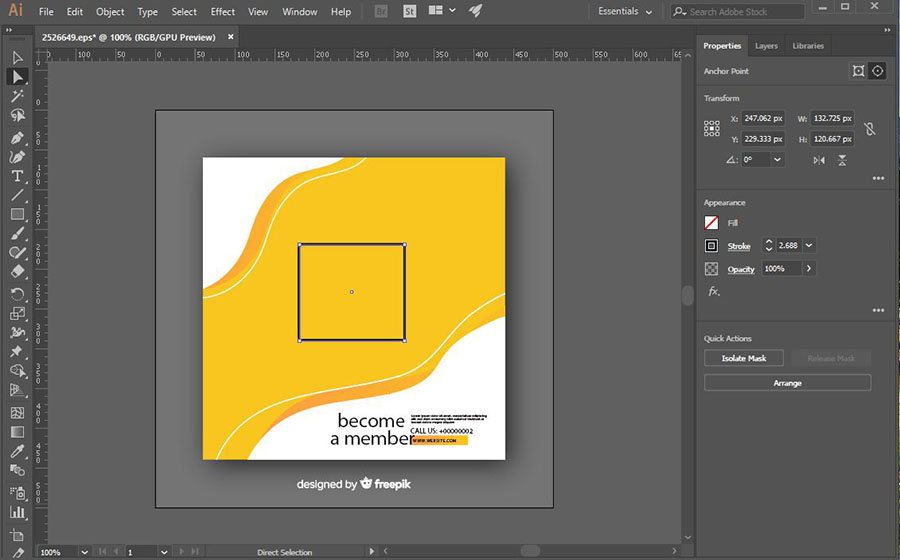The image size is (900, 560).
Task: Choose the Rotate tool
Action: [x=17, y=294]
